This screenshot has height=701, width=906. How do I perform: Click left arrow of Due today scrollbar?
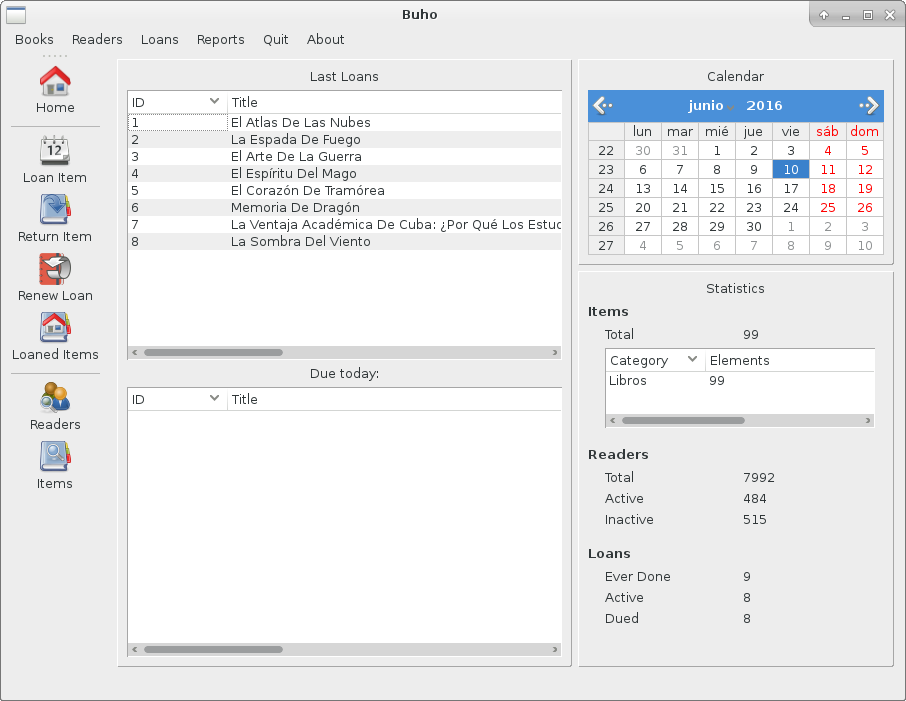(x=135, y=650)
